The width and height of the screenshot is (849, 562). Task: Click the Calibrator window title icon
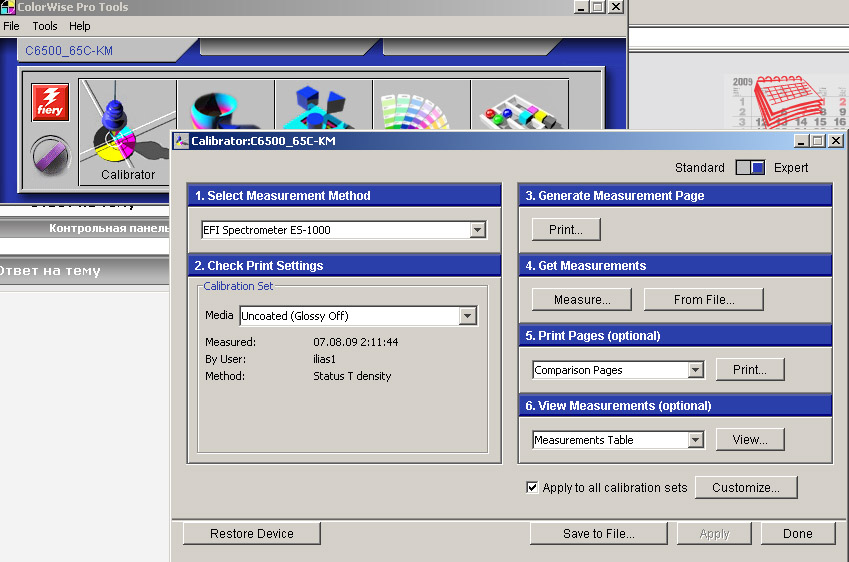coord(181,141)
